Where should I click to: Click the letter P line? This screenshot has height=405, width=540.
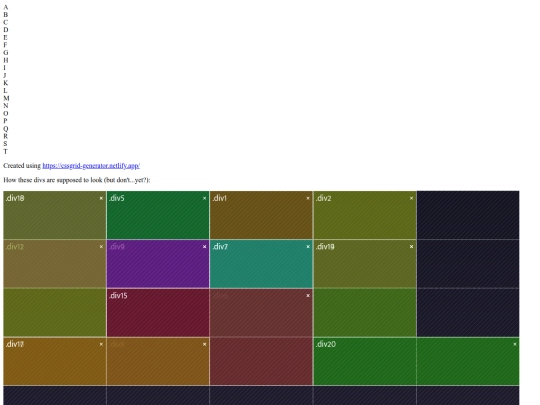tap(5, 121)
